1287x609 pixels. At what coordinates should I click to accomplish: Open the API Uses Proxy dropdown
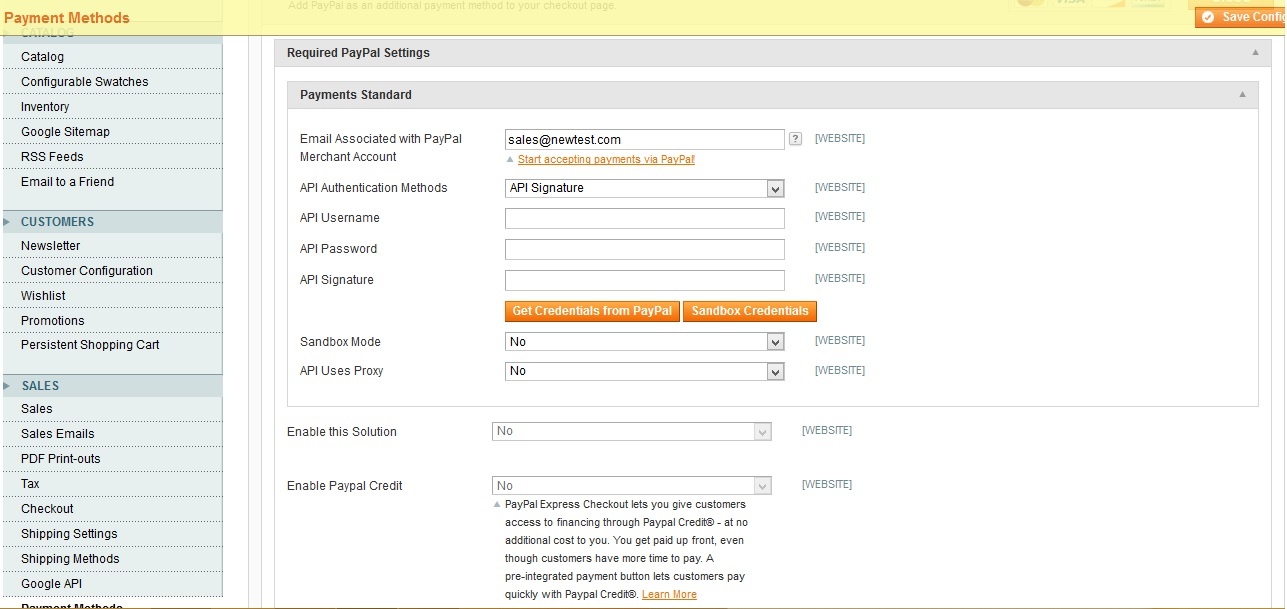pos(645,371)
